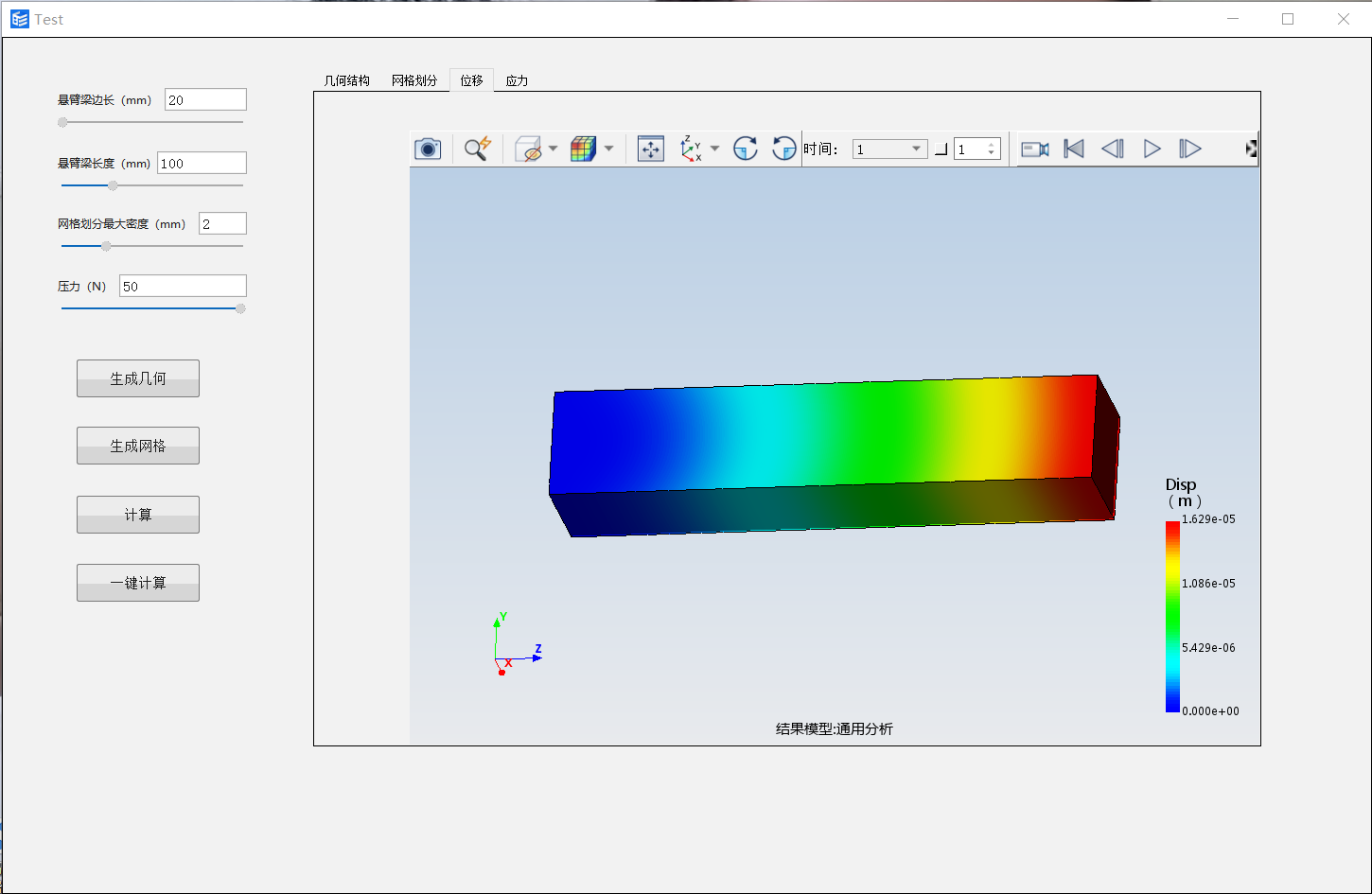This screenshot has height=894, width=1372.
Task: Step back one animation frame
Action: click(x=1113, y=149)
